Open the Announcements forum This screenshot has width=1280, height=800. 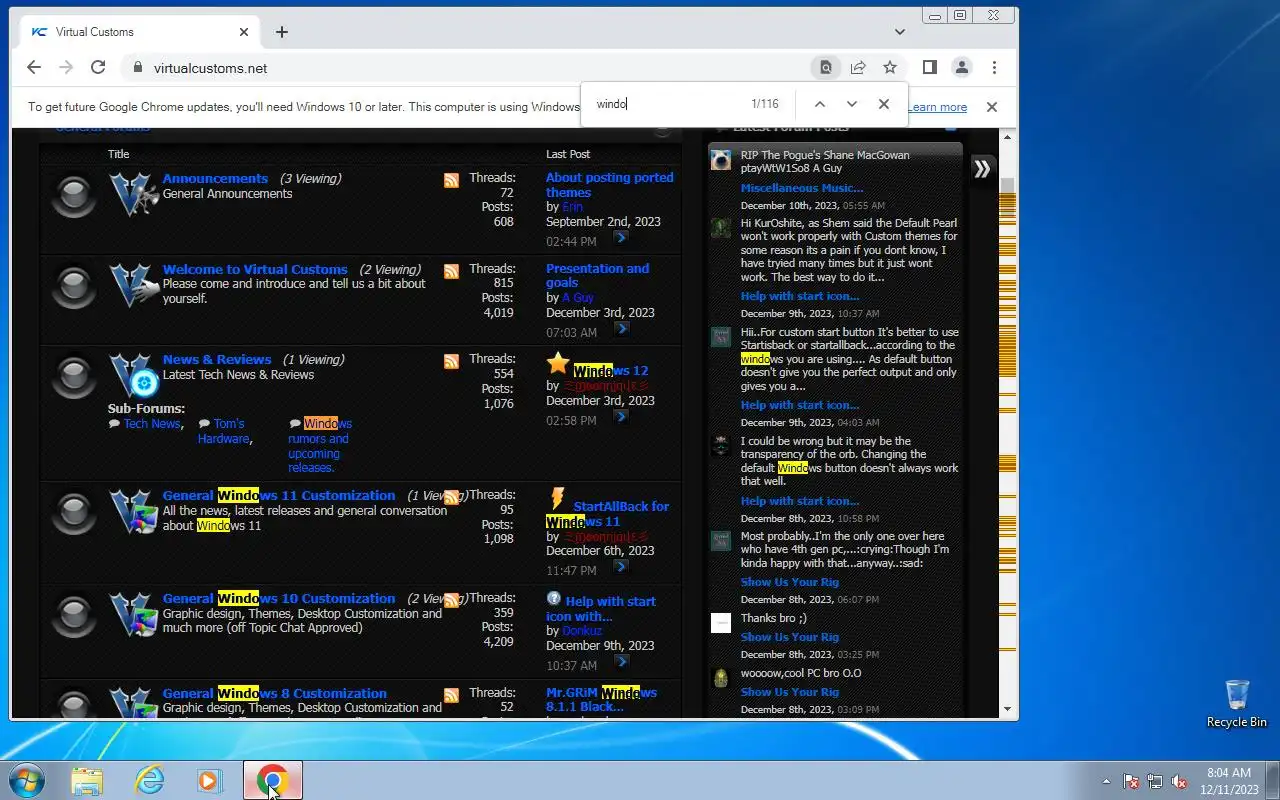tap(215, 178)
